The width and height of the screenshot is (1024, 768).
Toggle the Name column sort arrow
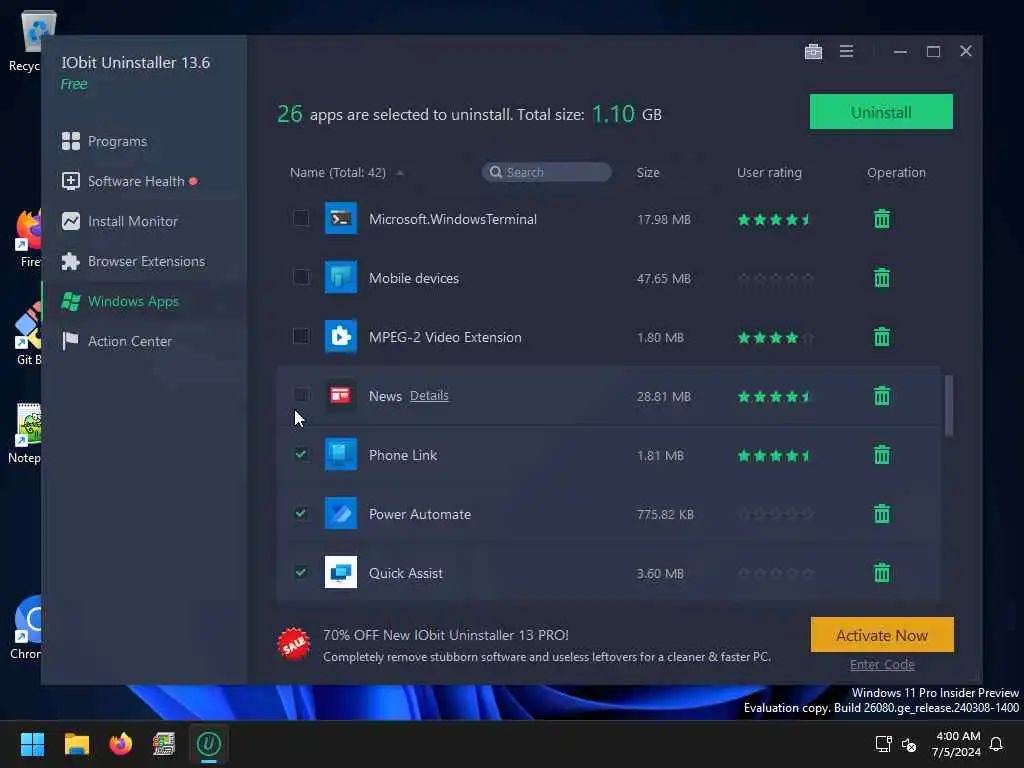pyautogui.click(x=400, y=173)
